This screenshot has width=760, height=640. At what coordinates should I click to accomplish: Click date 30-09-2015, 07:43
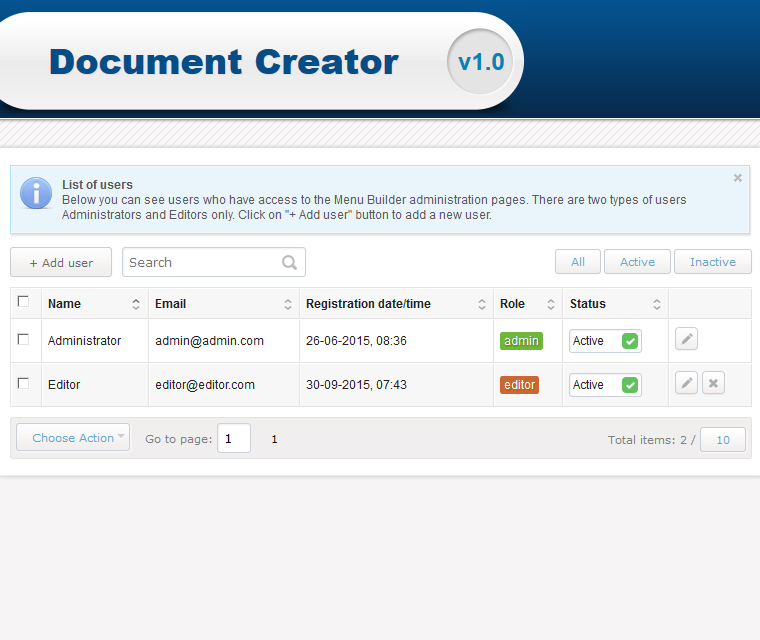point(356,385)
